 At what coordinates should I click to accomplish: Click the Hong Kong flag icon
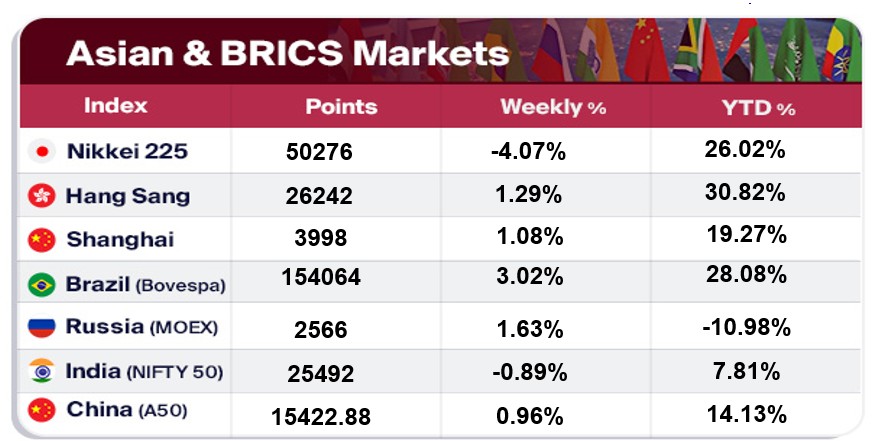pyautogui.click(x=43, y=197)
